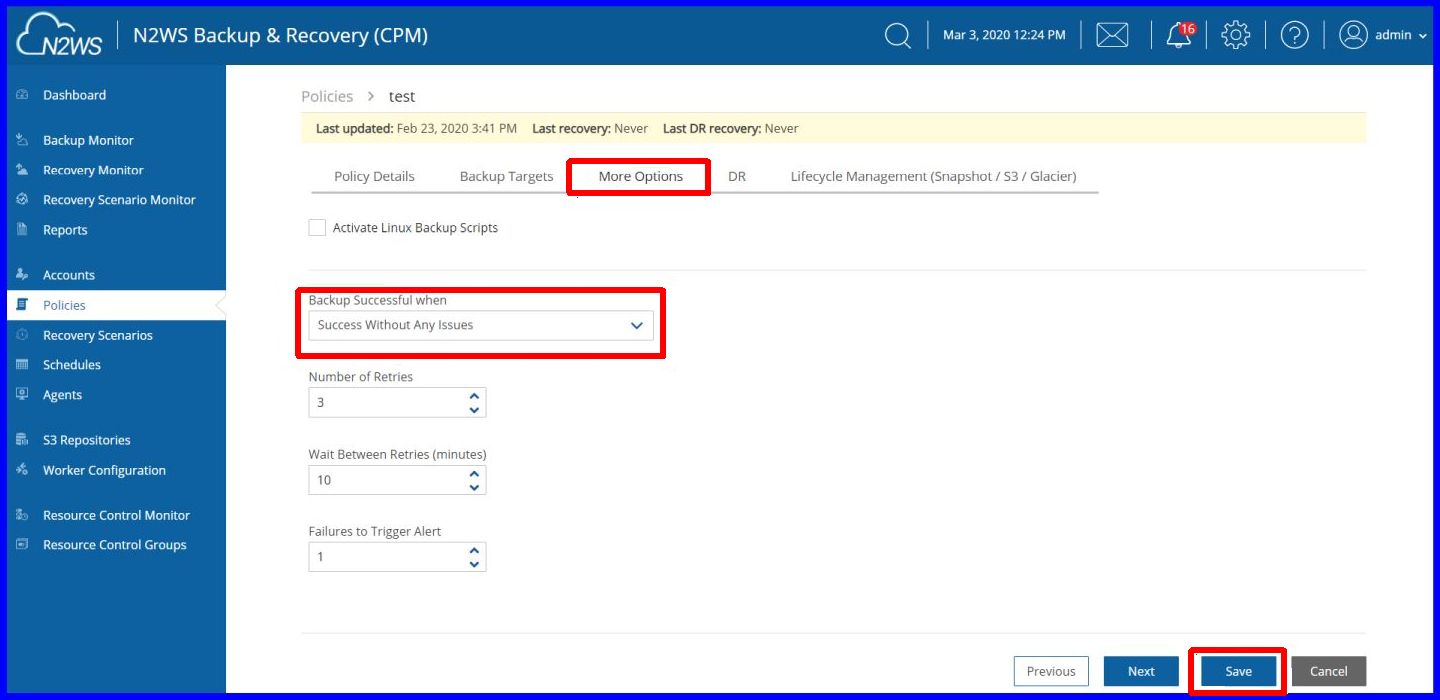The width and height of the screenshot is (1440, 700).
Task: Open Schedules in the sidebar
Action: (72, 365)
